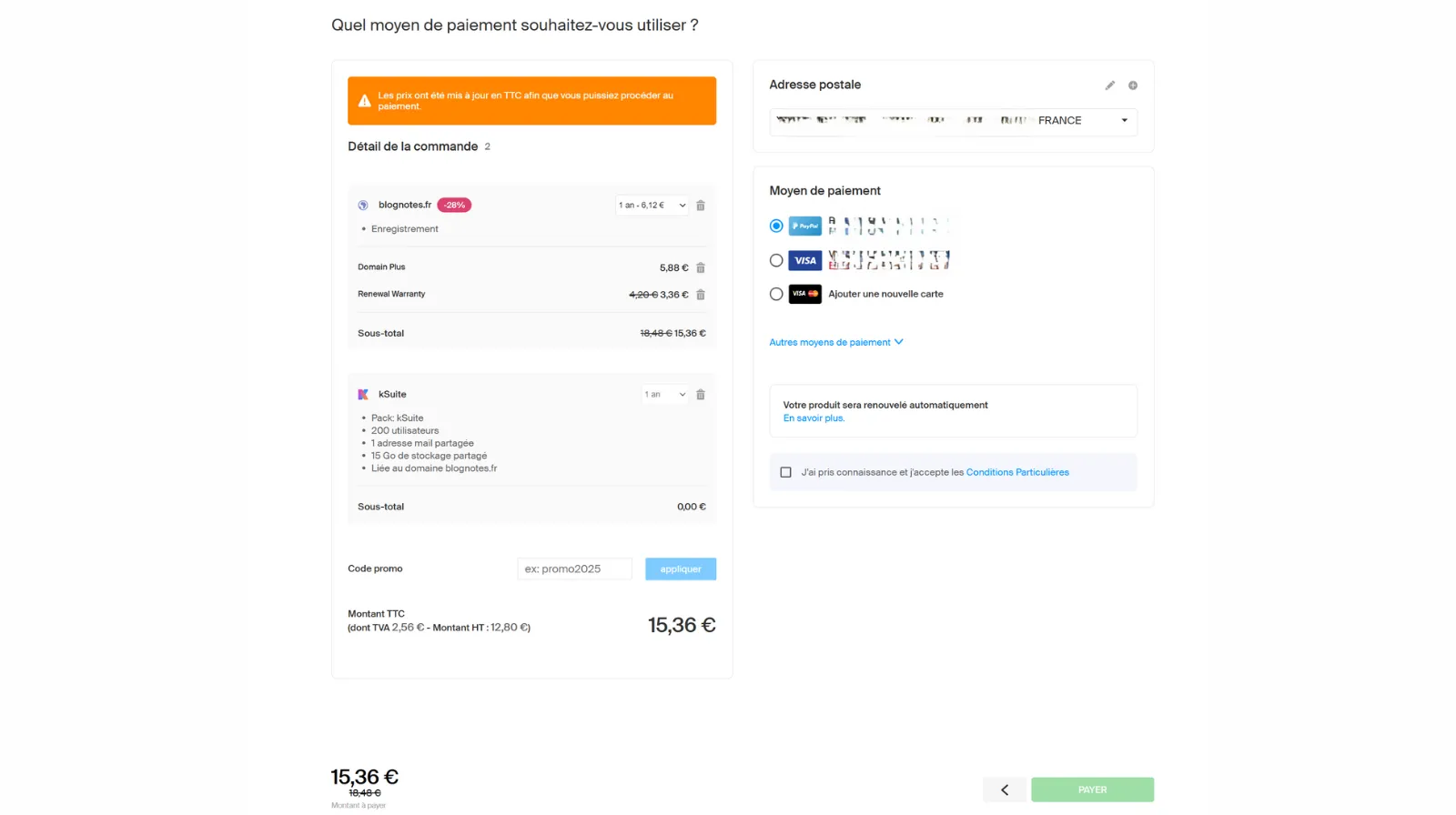
Task: Select the saved Visa card option
Action: point(776,261)
